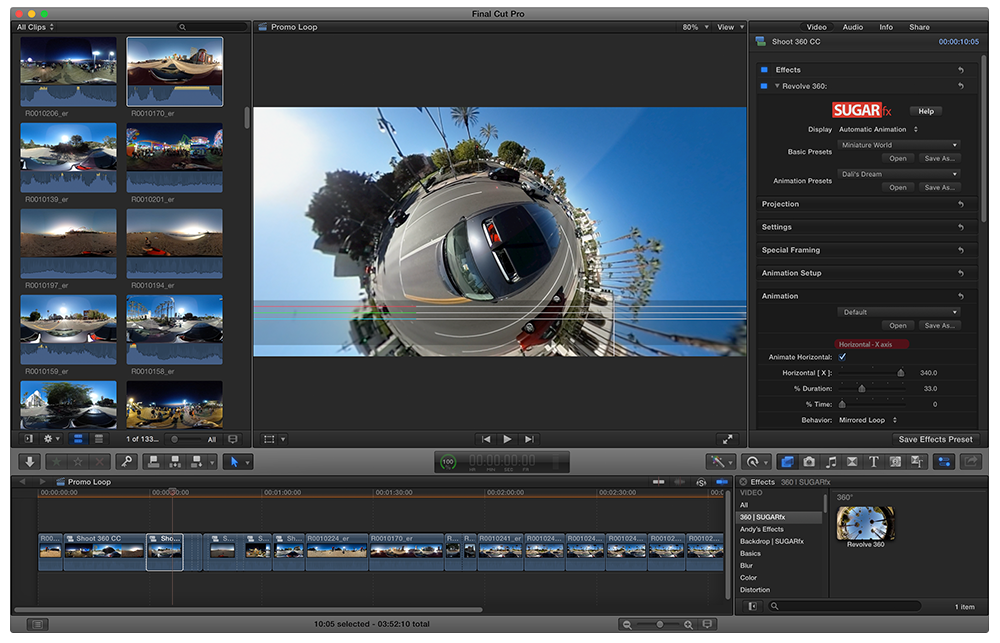Switch to the Video inspector tab
The width and height of the screenshot is (1000, 643).
click(x=816, y=27)
